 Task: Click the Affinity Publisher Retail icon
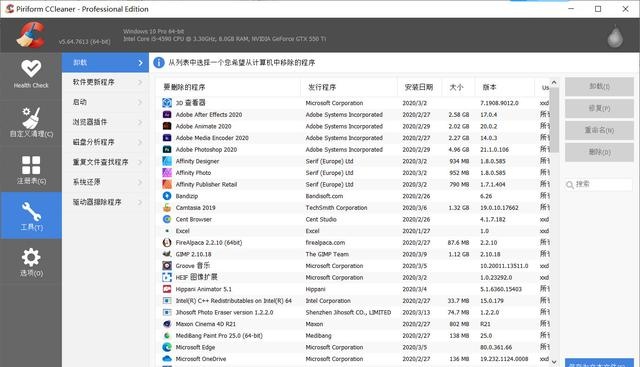[x=167, y=185]
